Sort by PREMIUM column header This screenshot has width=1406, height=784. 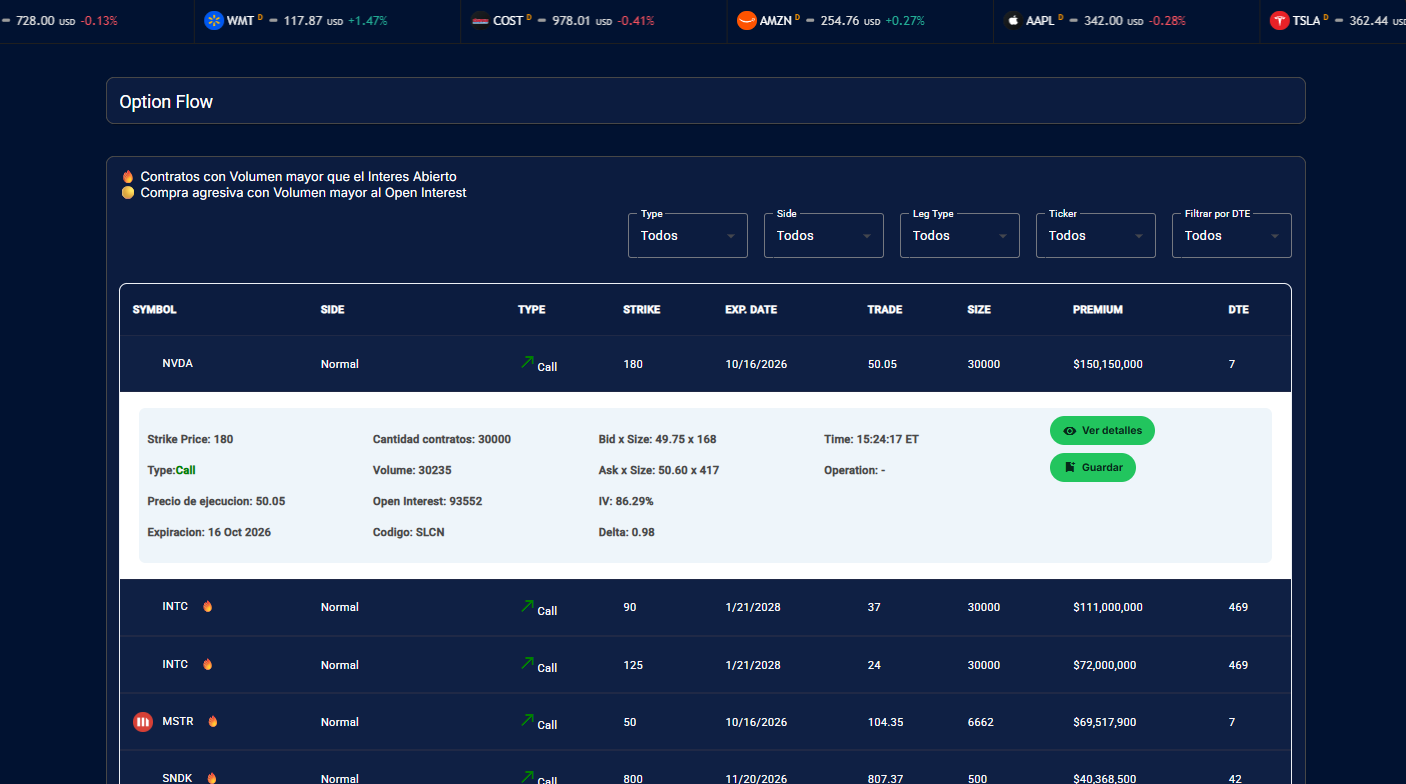point(1098,310)
